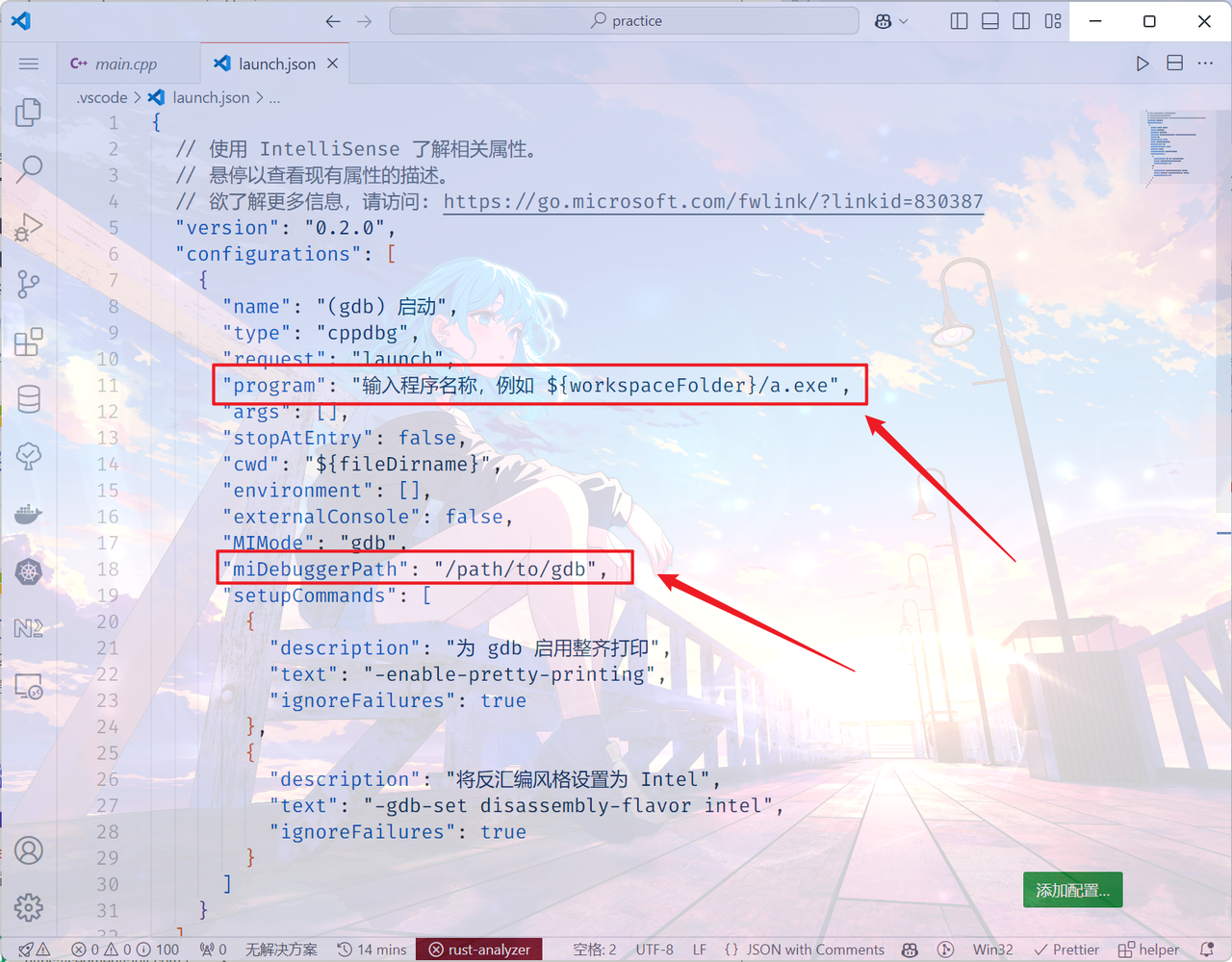
Task: Click the "miDebuggerPath" key text on line 18
Action: (x=315, y=569)
